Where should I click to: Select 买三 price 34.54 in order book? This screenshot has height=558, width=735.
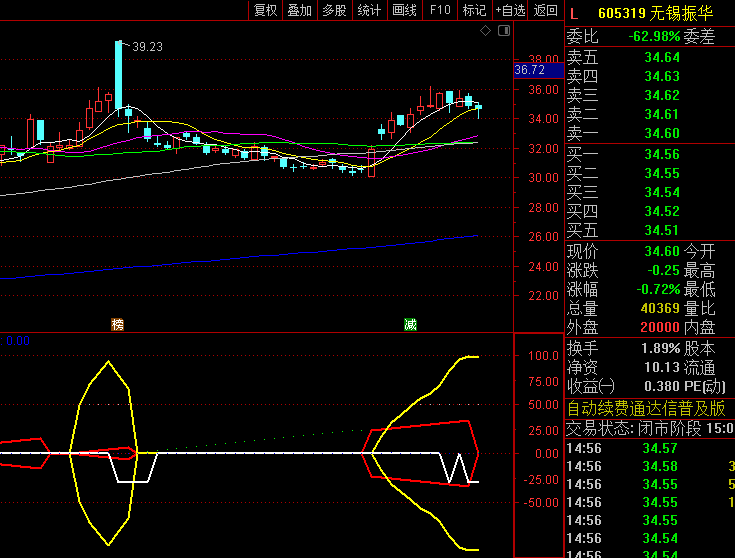(662, 192)
